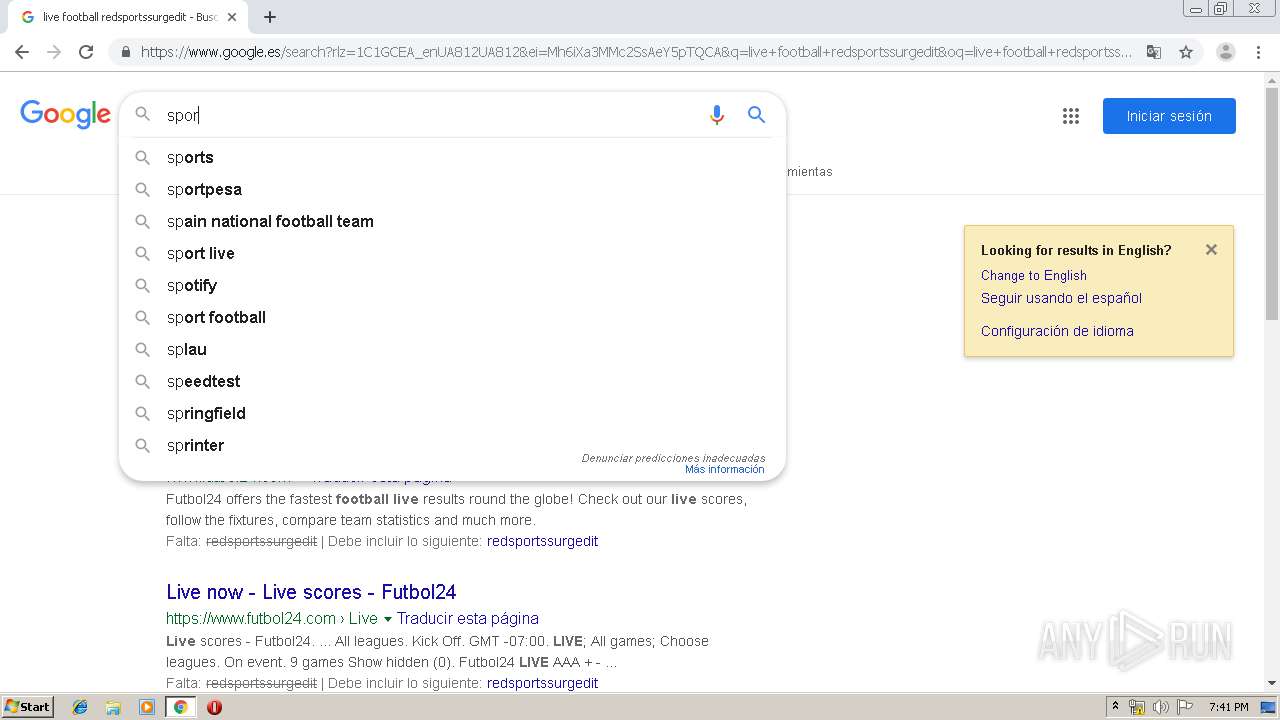This screenshot has width=1280, height=720.
Task: Click the browser back arrow
Action: pyautogui.click(x=22, y=52)
